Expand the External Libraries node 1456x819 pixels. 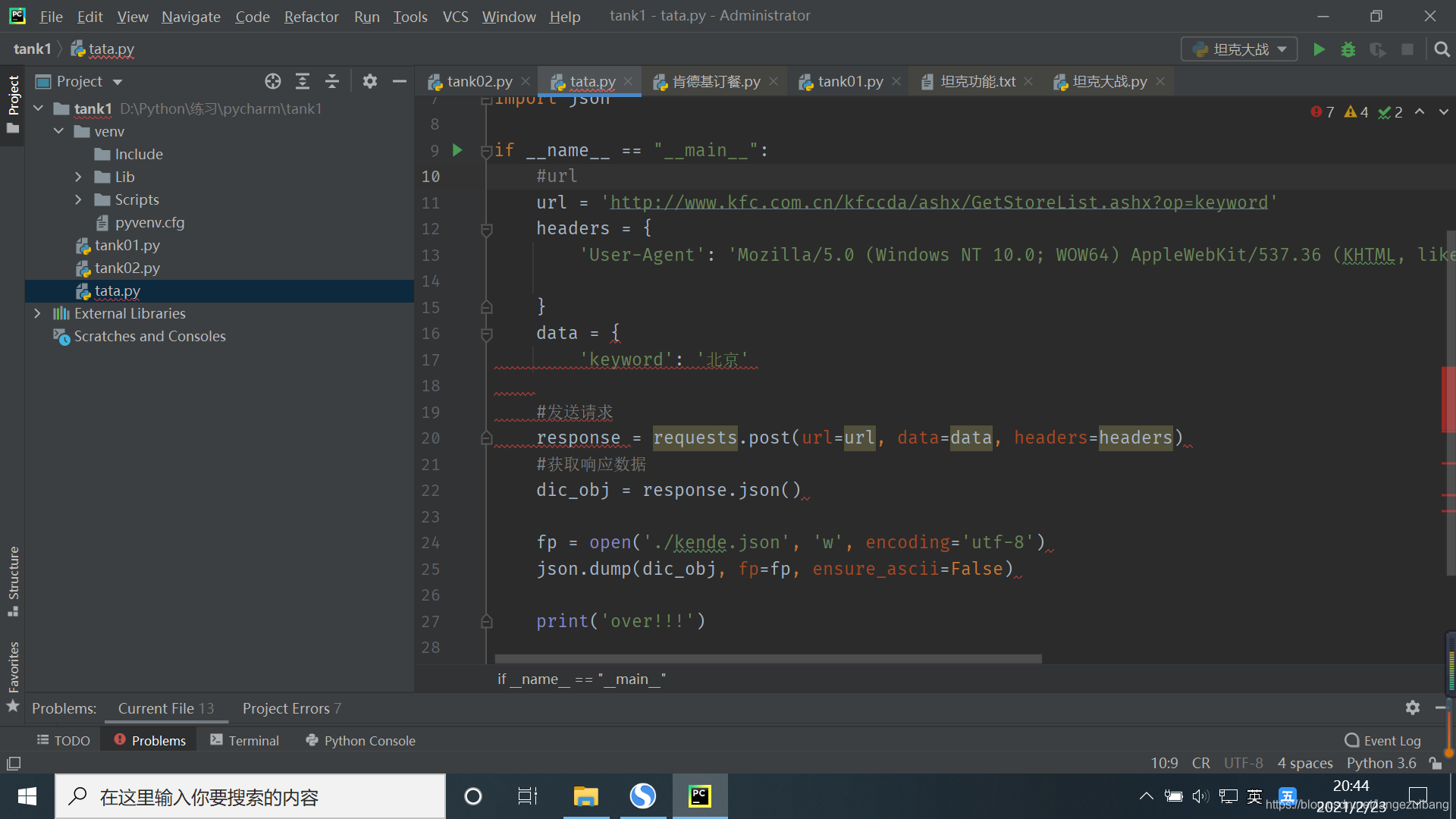coord(37,313)
